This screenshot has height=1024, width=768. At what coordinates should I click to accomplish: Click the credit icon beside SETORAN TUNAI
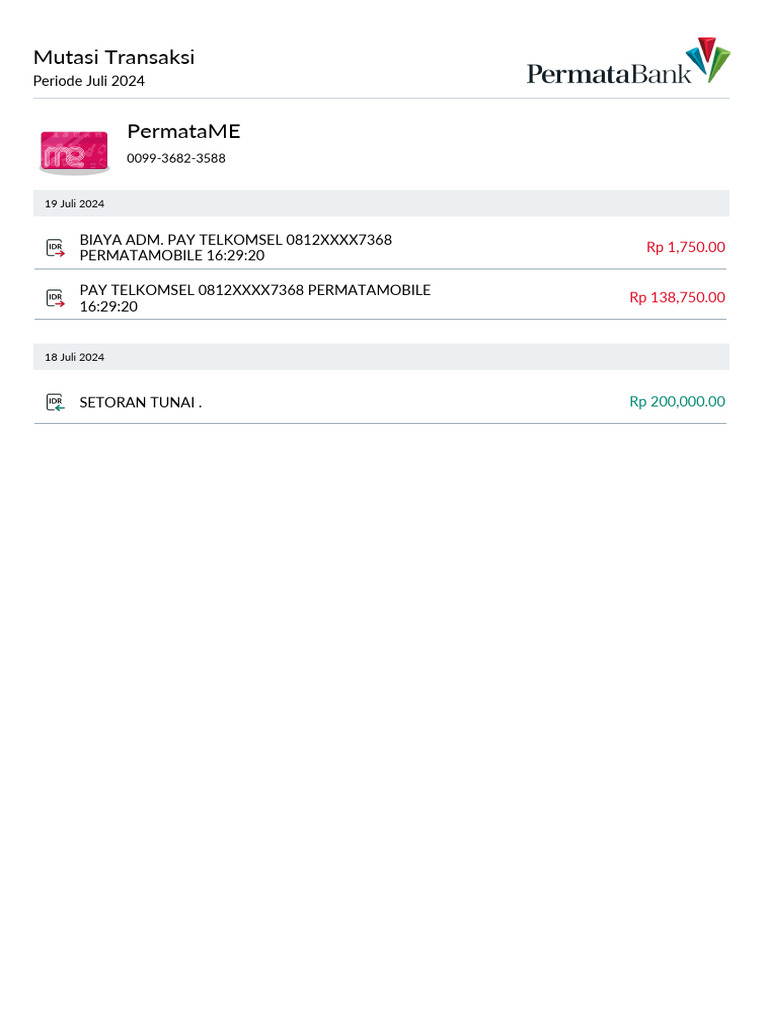[x=55, y=402]
